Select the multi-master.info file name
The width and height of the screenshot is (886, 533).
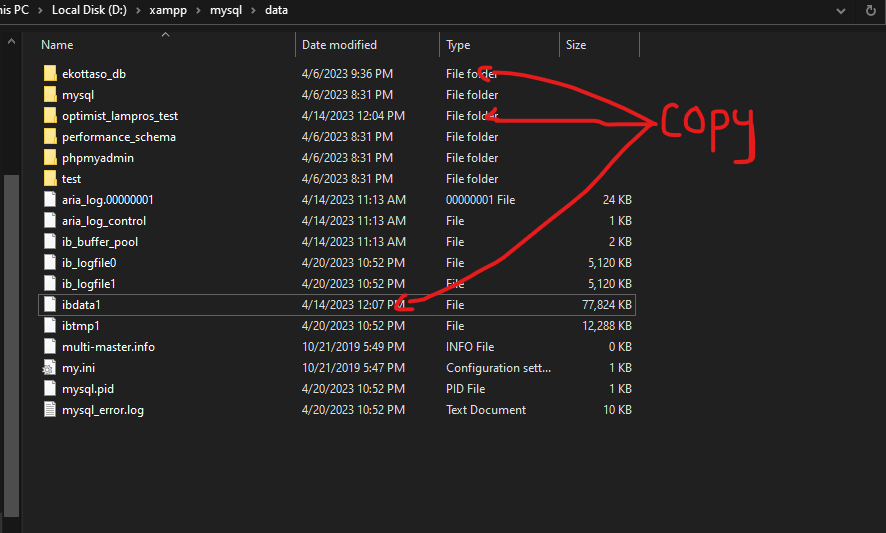click(108, 346)
